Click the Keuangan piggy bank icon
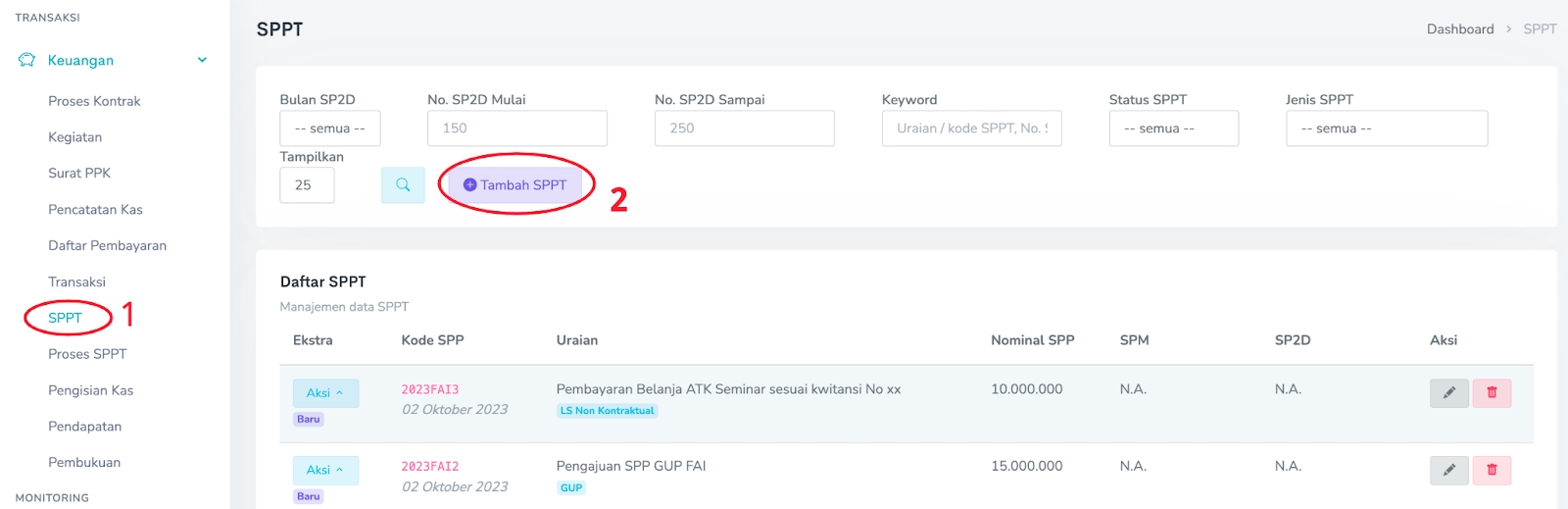Viewport: 1568px width, 509px height. [x=26, y=60]
